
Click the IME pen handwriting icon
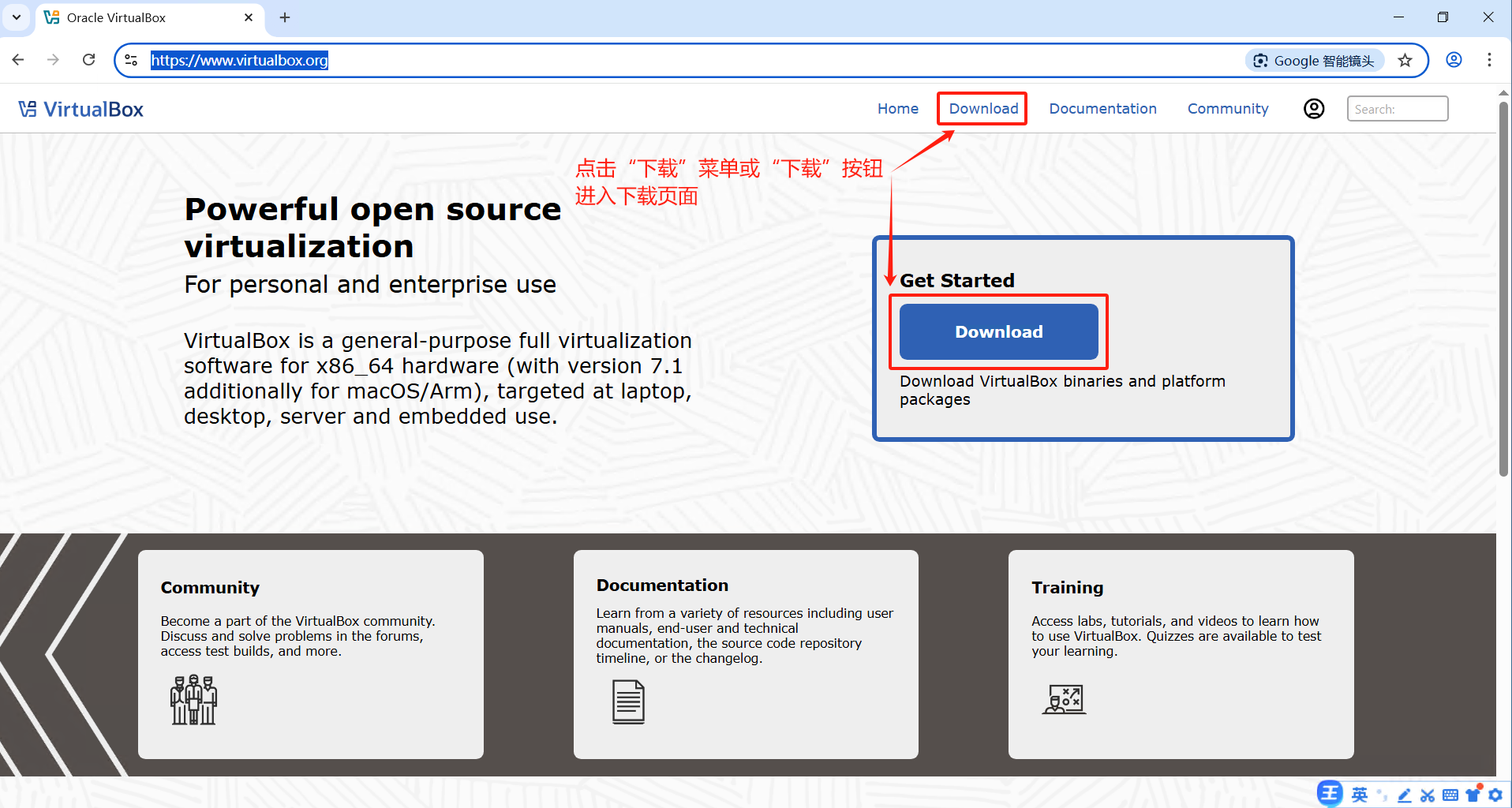(1404, 795)
